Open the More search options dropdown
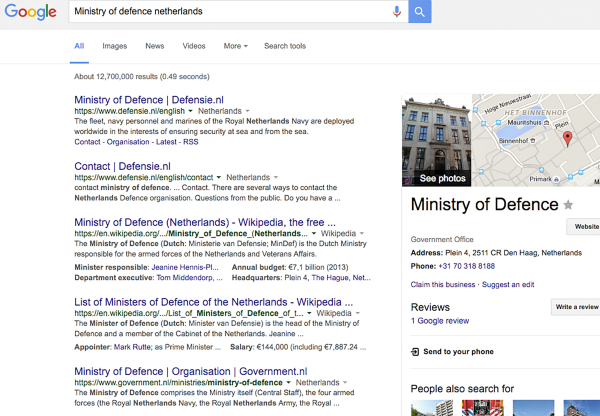 236,46
